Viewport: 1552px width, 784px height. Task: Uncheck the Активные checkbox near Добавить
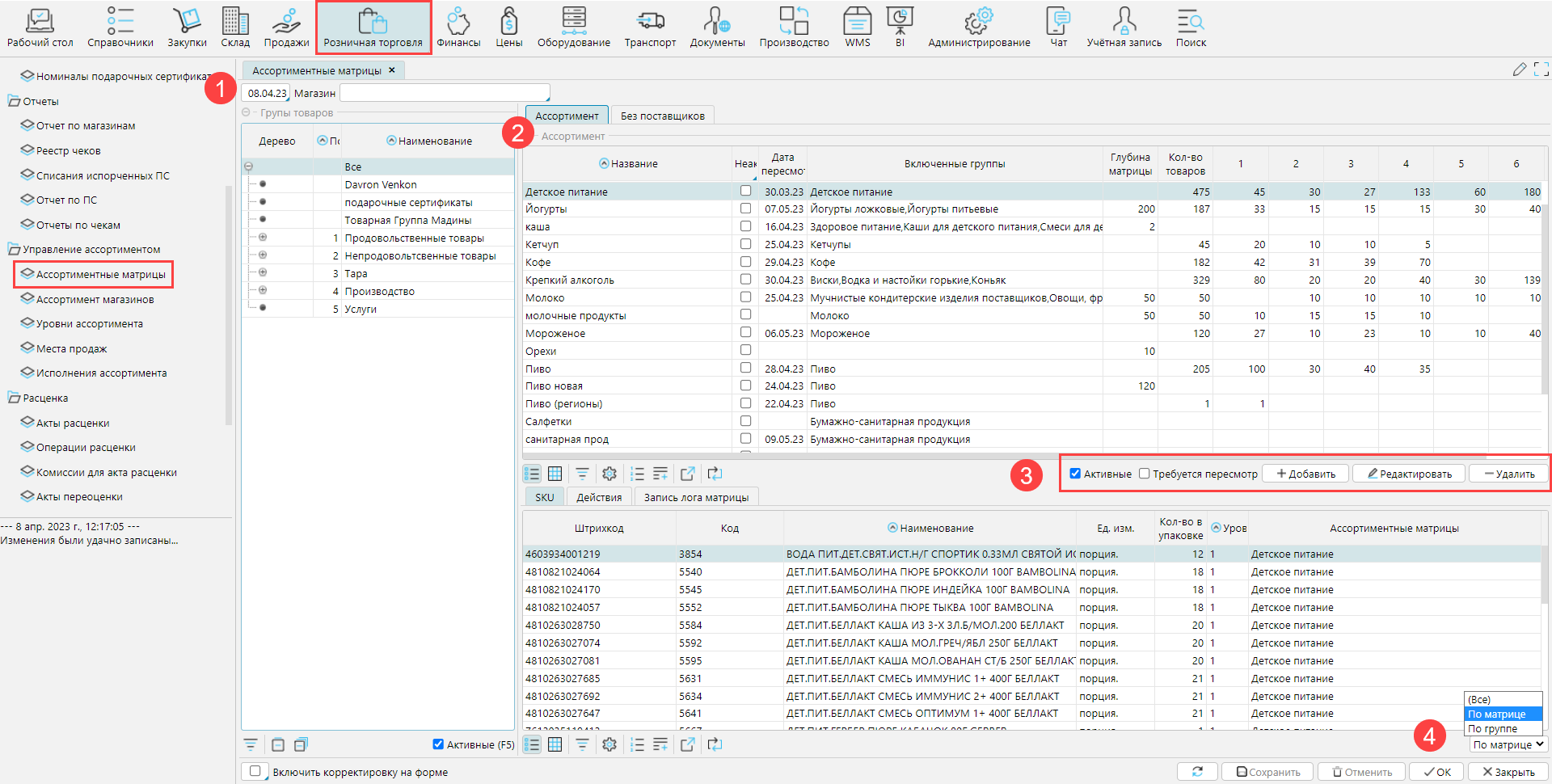(1075, 474)
